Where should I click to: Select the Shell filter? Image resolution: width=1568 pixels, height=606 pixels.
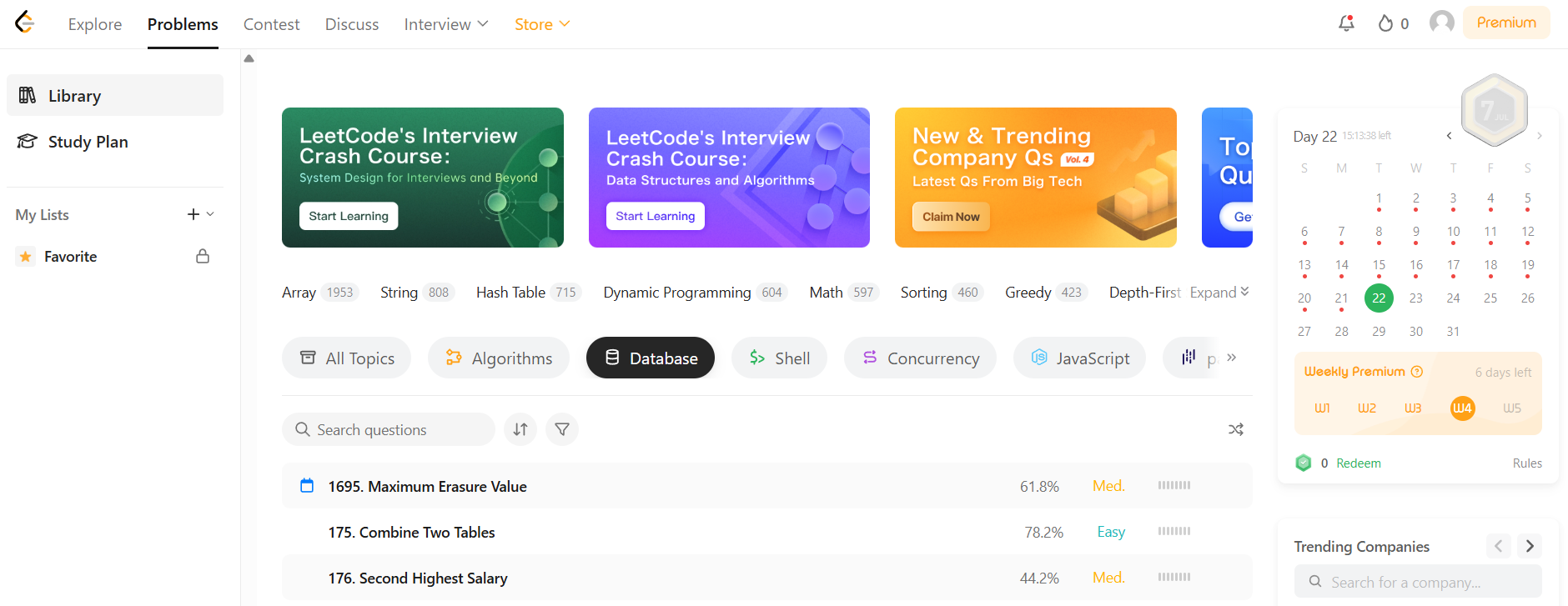[x=779, y=358]
